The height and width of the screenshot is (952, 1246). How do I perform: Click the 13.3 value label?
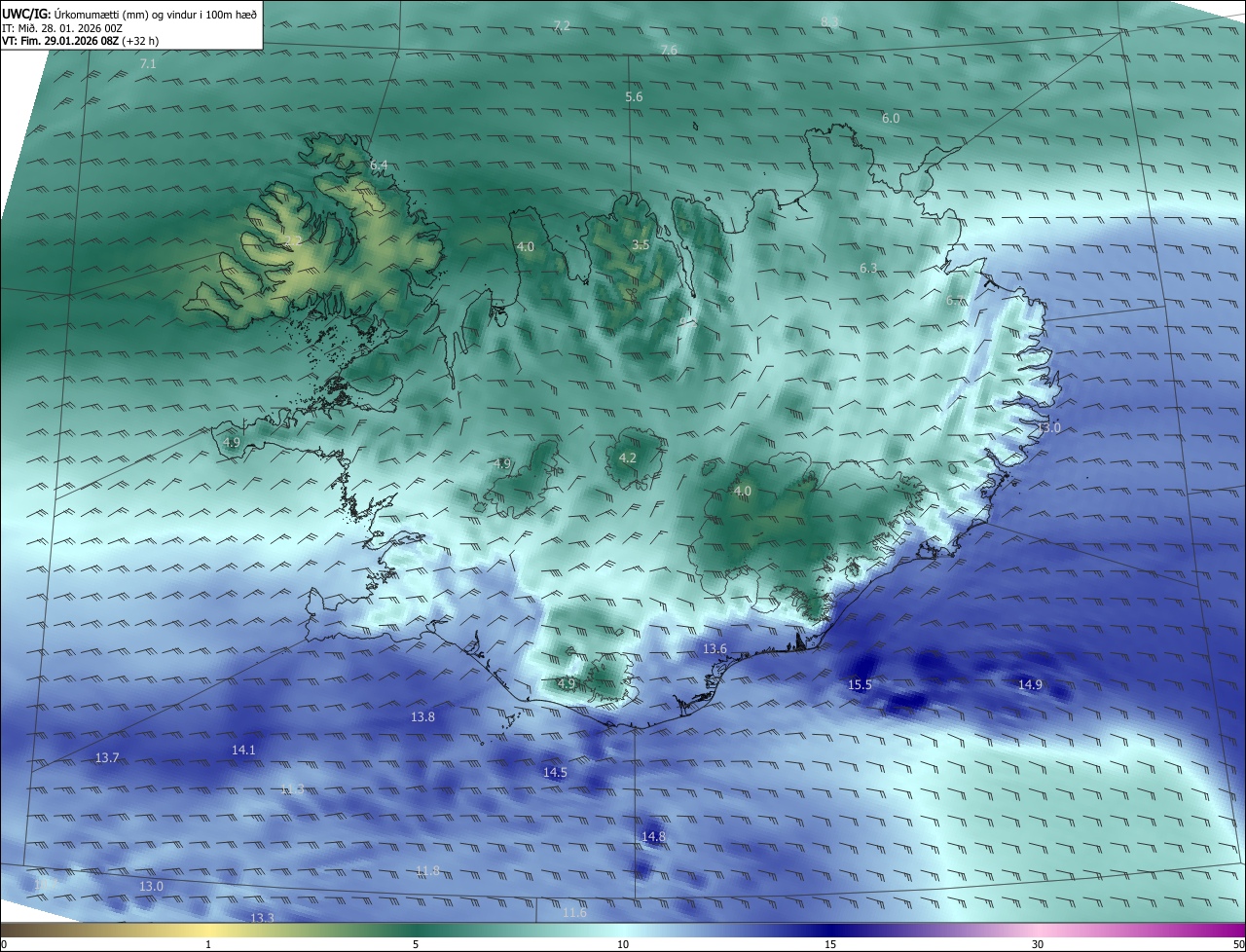(x=262, y=918)
